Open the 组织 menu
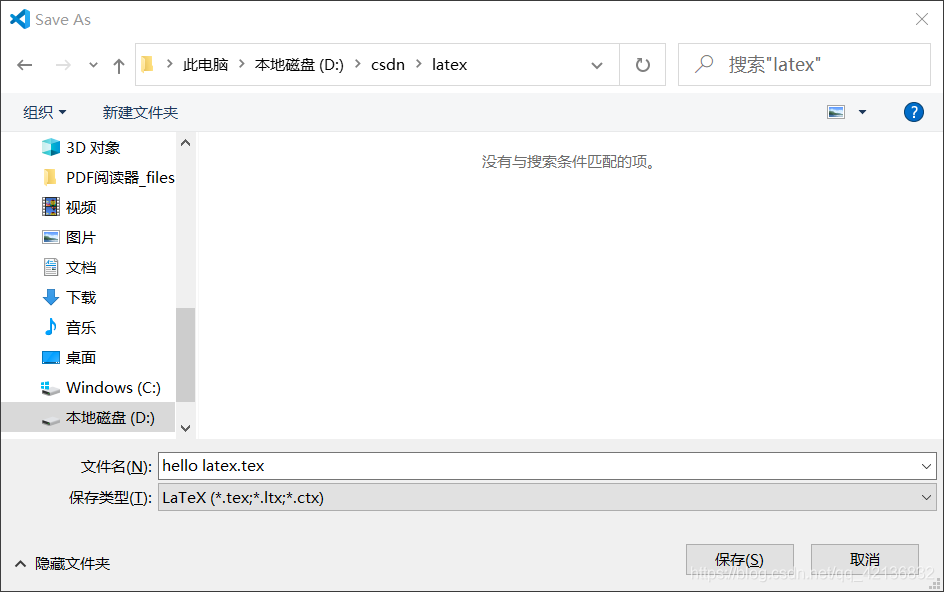 click(45, 113)
